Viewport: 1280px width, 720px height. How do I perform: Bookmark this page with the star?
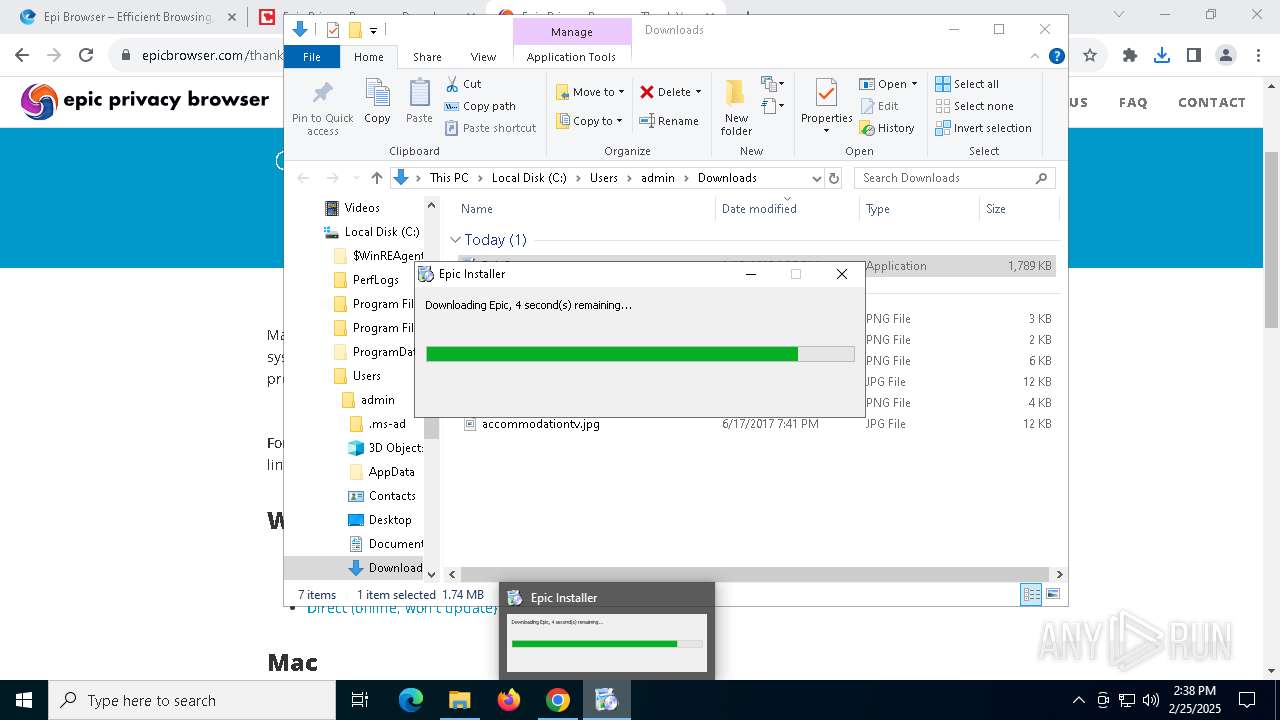click(1090, 56)
